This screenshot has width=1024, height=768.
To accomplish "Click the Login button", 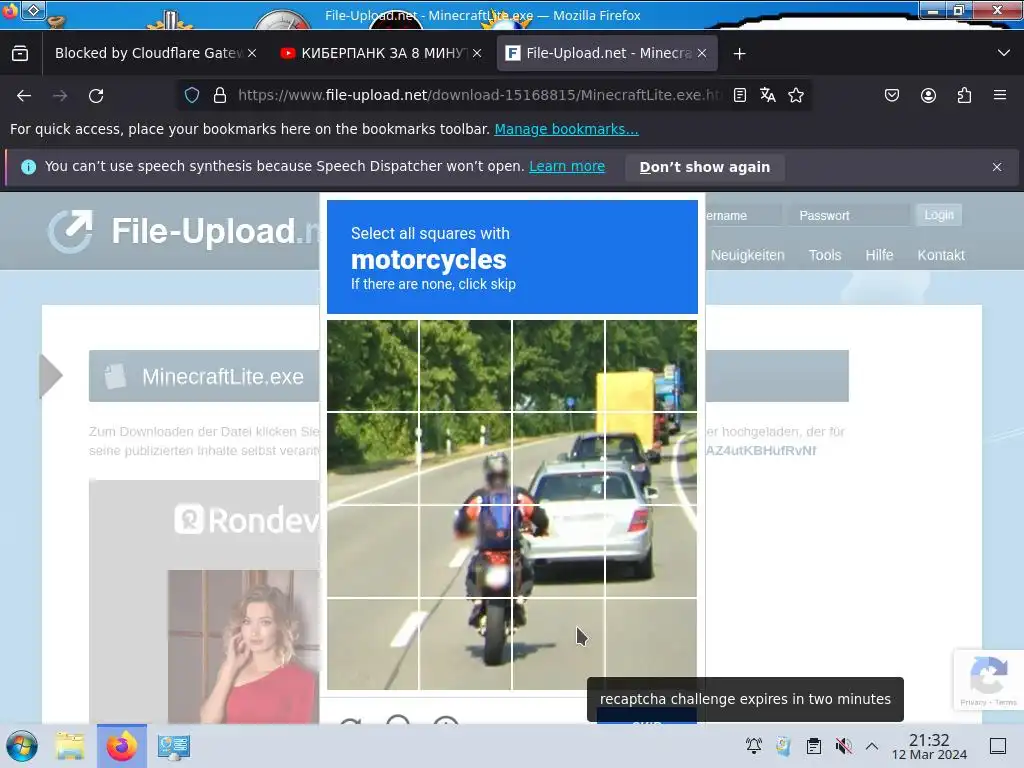I will [x=939, y=215].
